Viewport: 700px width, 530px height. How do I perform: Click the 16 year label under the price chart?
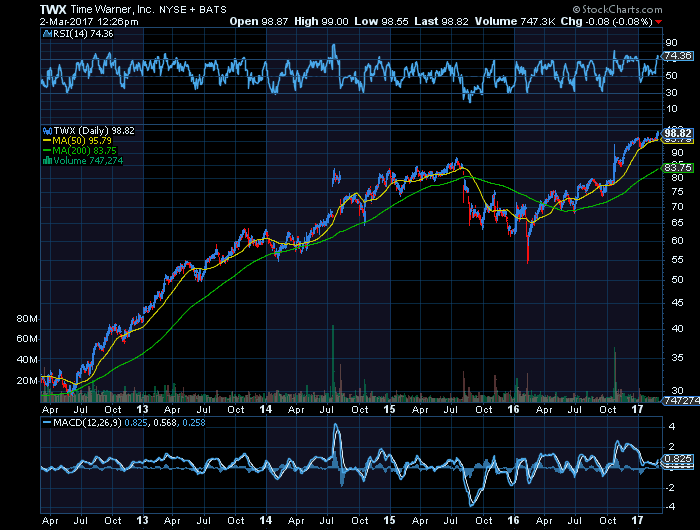[x=513, y=409]
